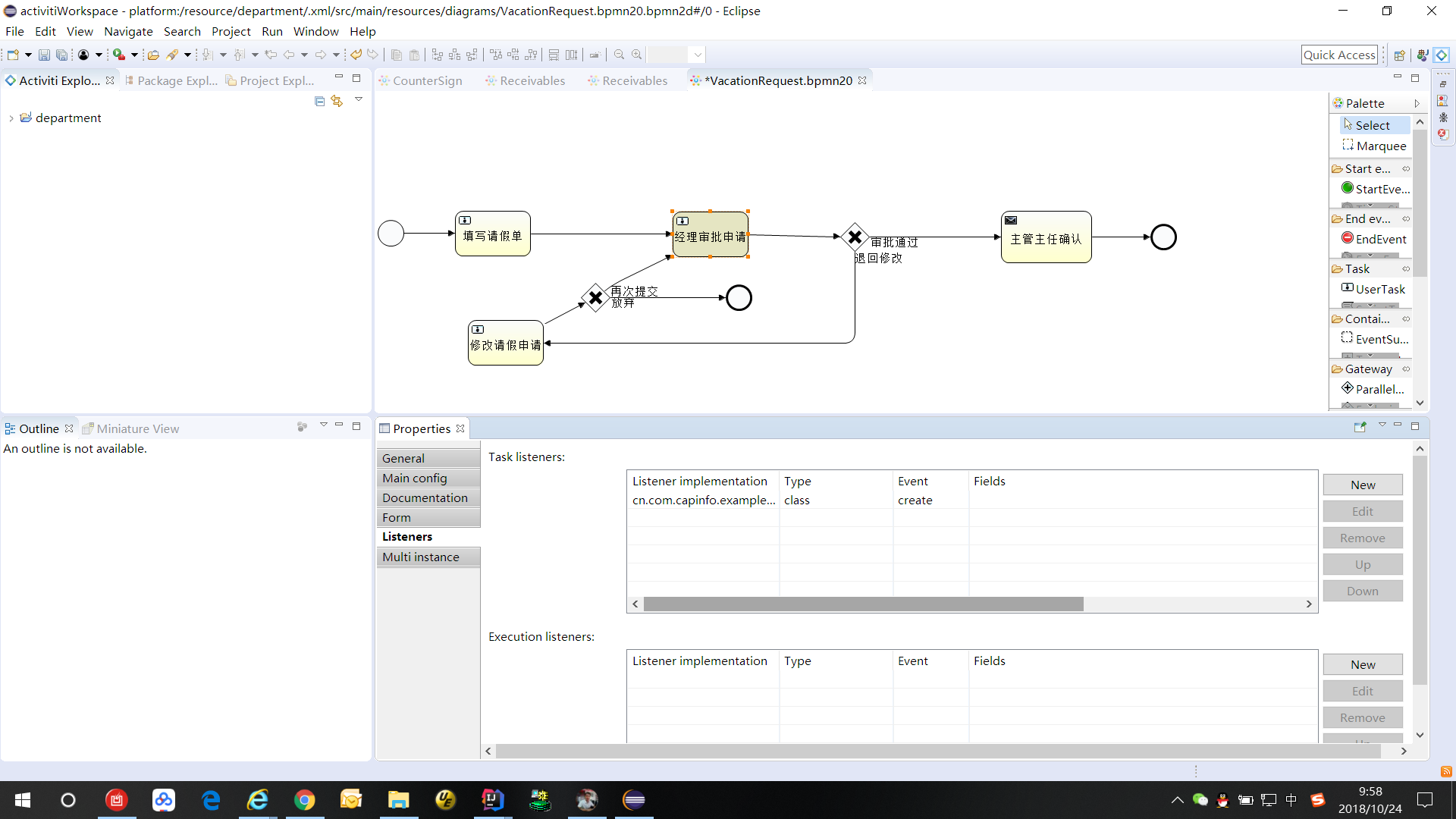Select the Multi instance properties tab
Viewport: 1456px width, 819px height.
pos(428,557)
